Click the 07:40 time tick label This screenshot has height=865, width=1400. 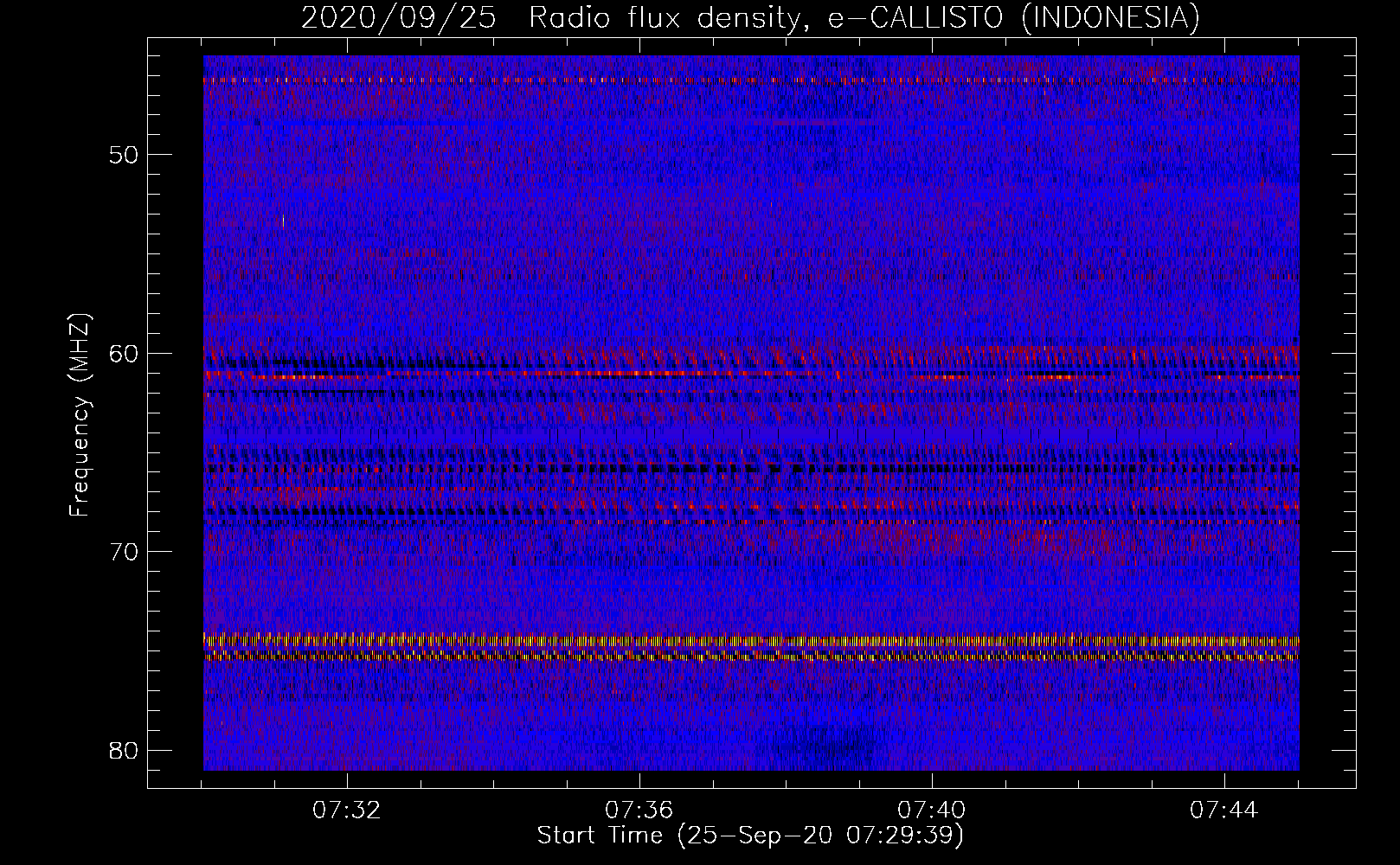932,811
